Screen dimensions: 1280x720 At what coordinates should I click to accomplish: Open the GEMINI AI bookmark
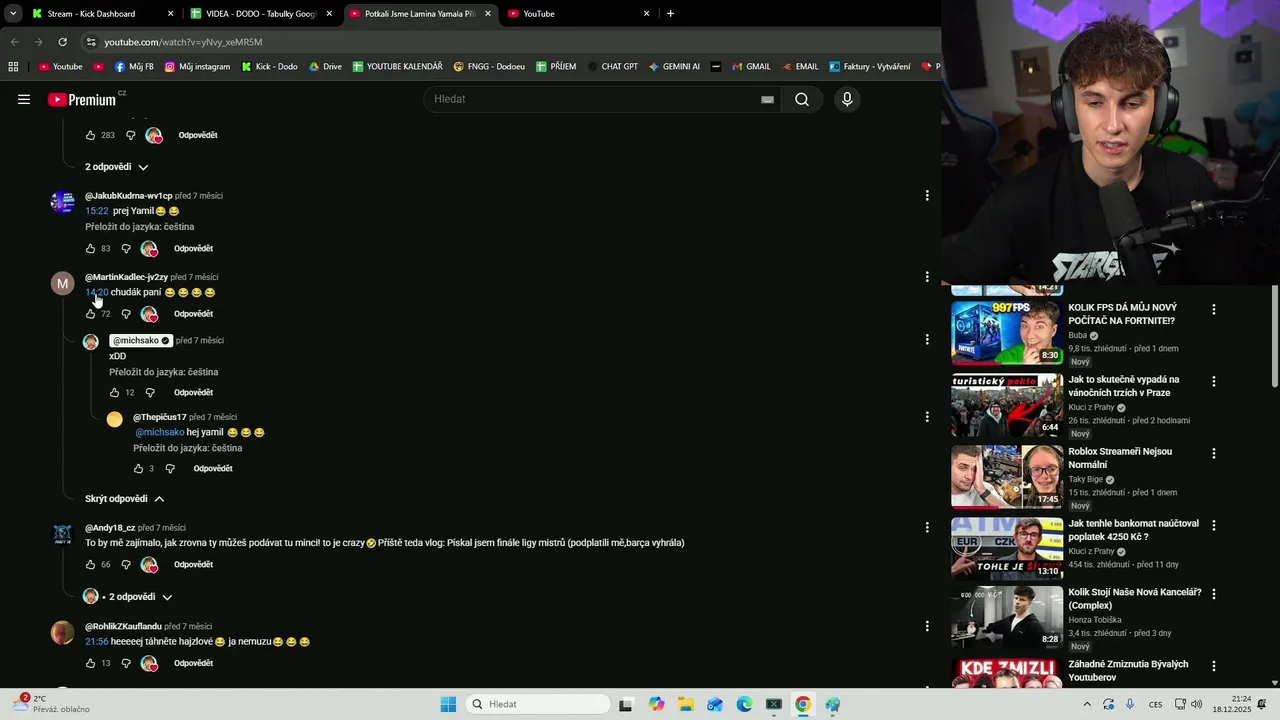click(674, 66)
